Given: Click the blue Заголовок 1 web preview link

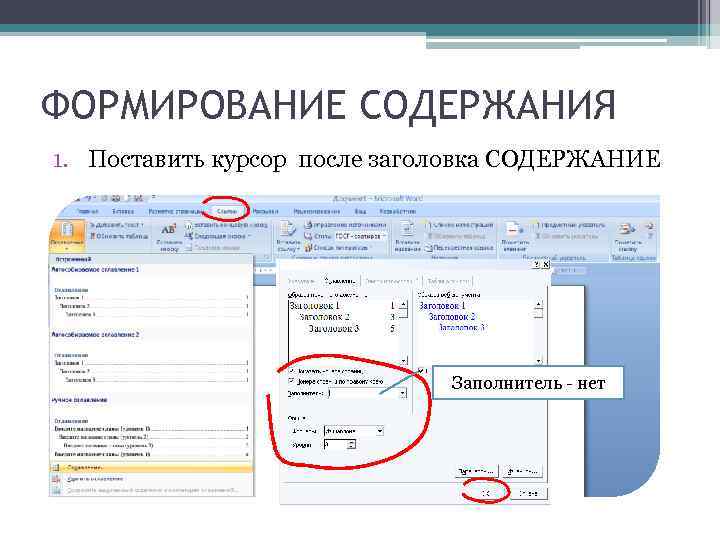Looking at the screenshot, I should pyautogui.click(x=443, y=306).
